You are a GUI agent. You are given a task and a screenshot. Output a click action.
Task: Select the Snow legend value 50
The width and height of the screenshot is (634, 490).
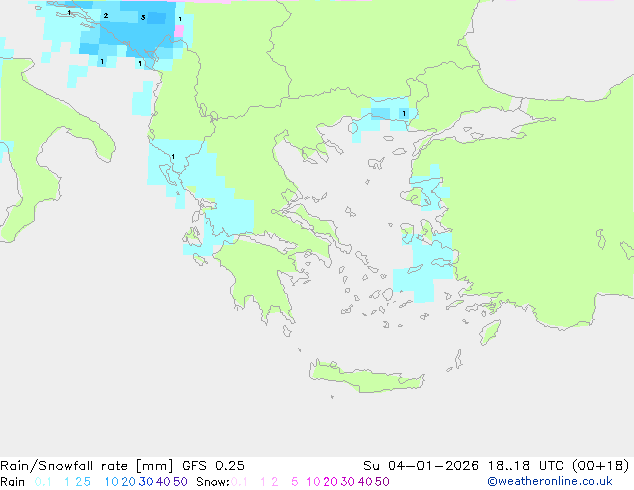(382, 482)
